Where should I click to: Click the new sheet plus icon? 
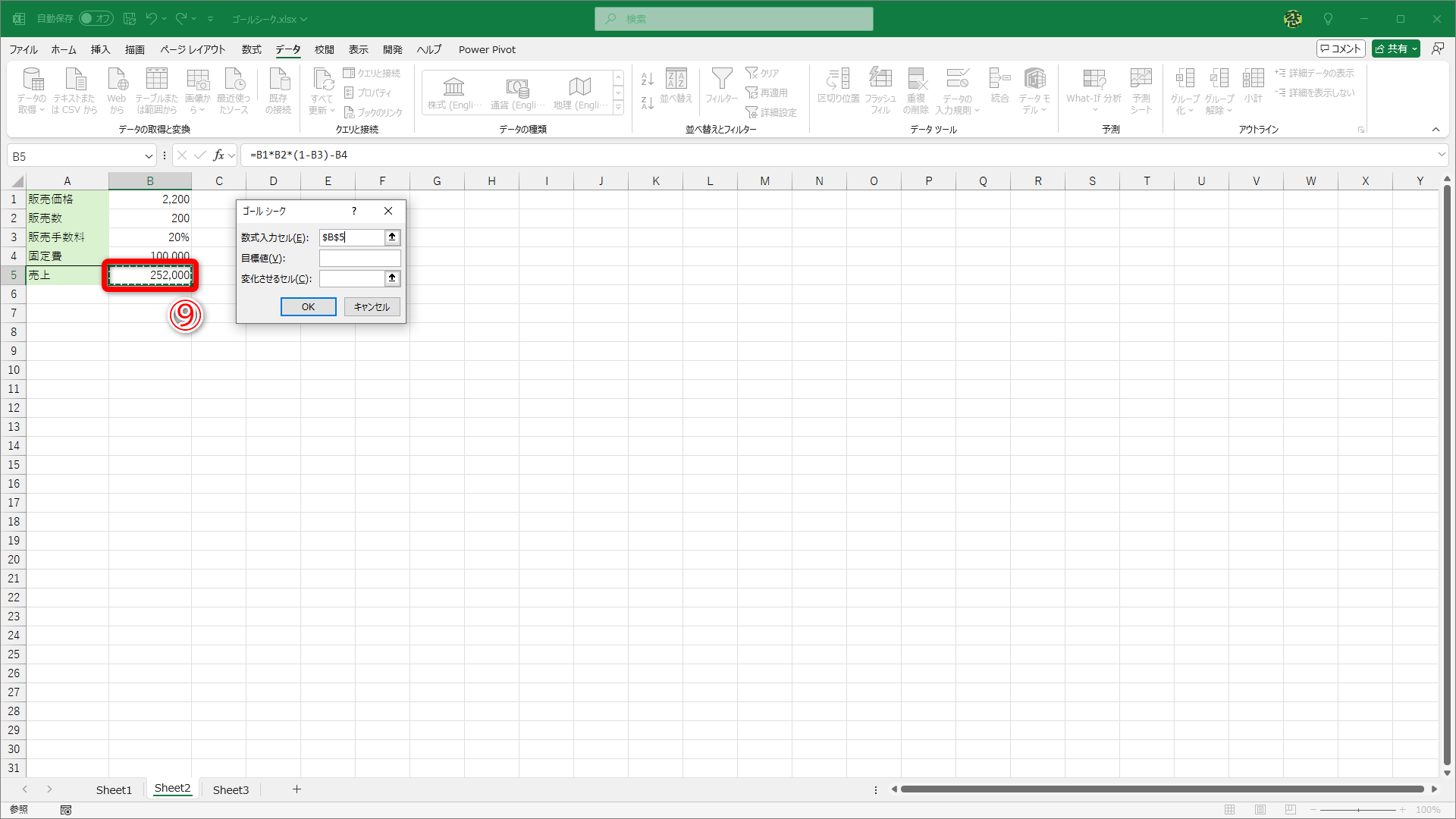click(x=297, y=789)
